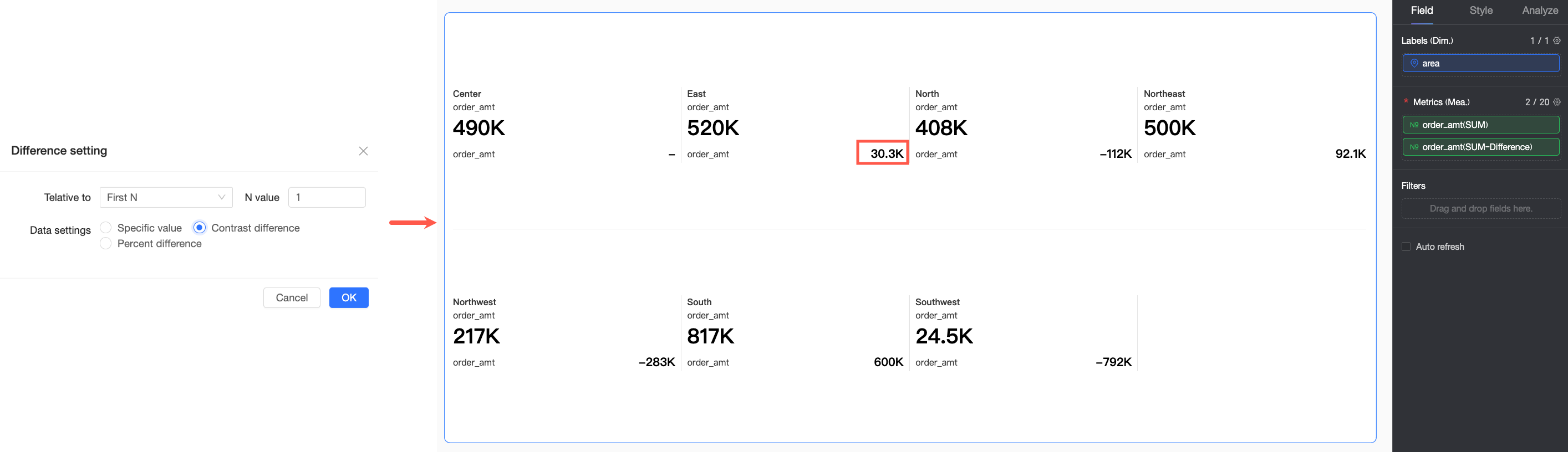Cancel the Difference setting dialog

click(292, 297)
